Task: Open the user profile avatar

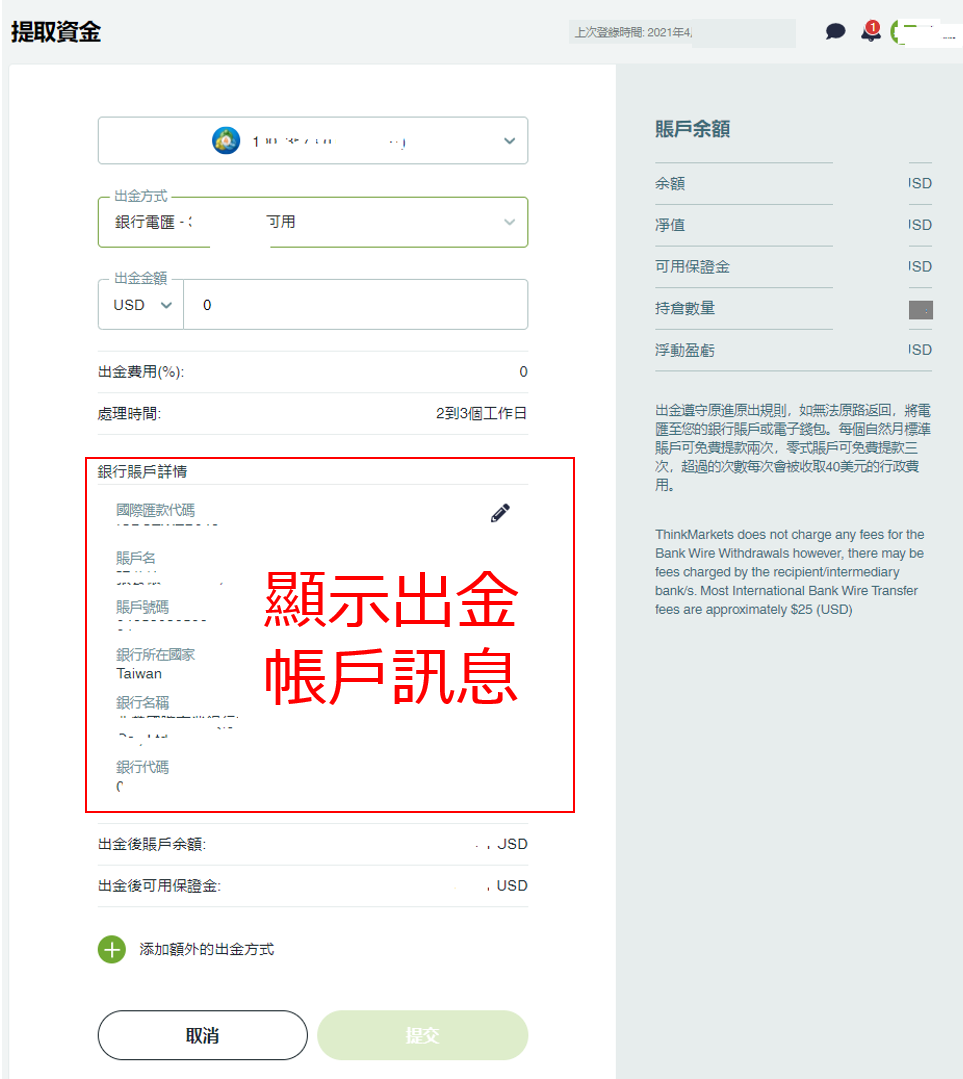Action: coord(898,32)
